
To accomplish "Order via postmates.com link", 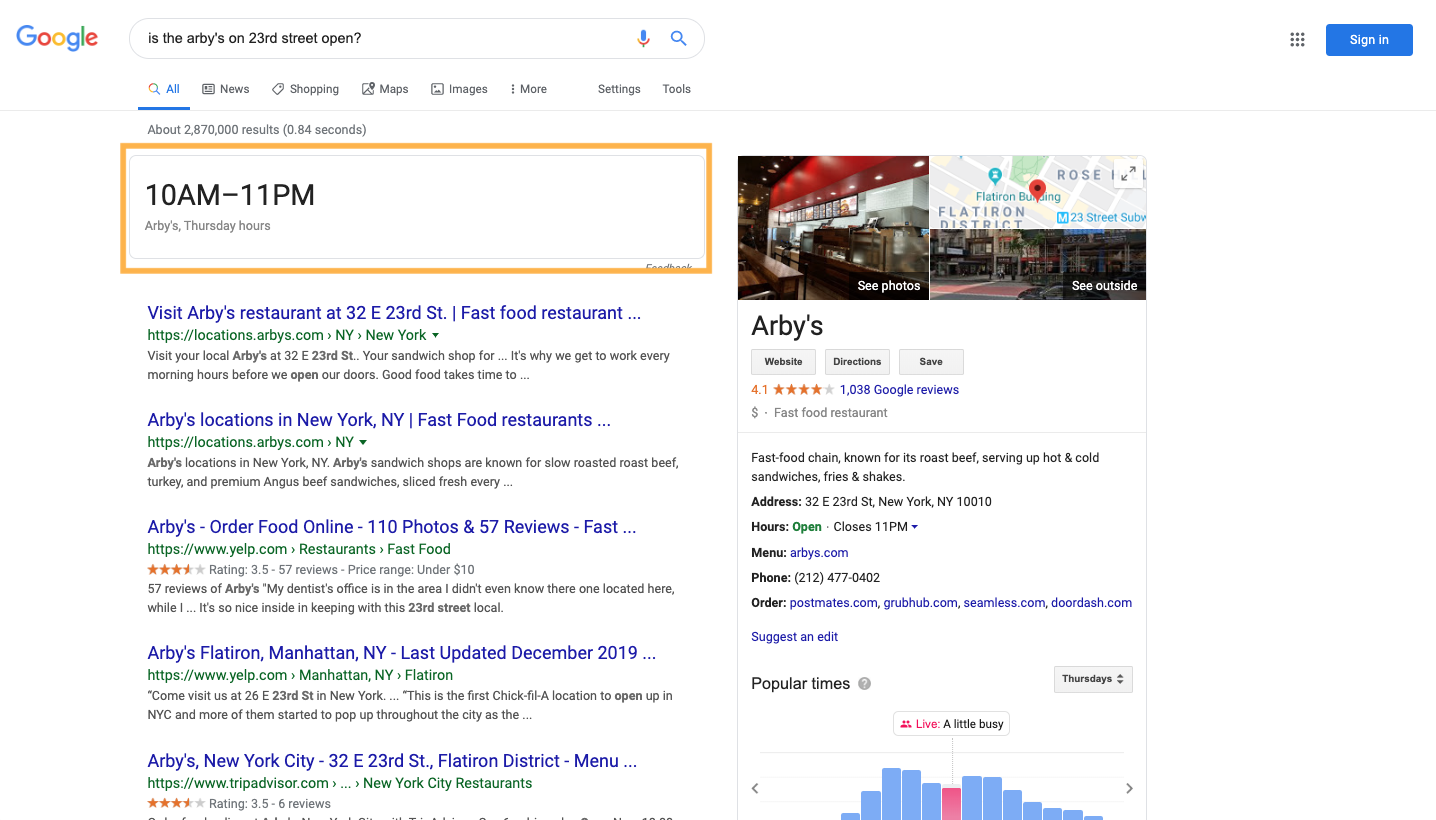I will [x=832, y=603].
